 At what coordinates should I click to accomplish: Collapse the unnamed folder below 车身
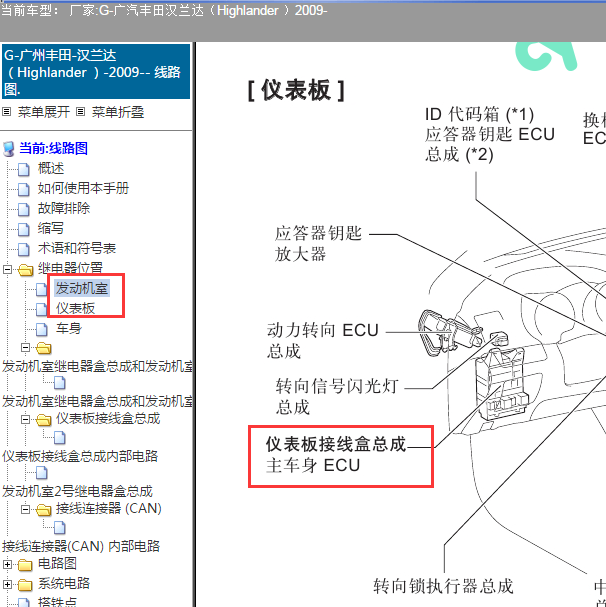click(x=26, y=348)
